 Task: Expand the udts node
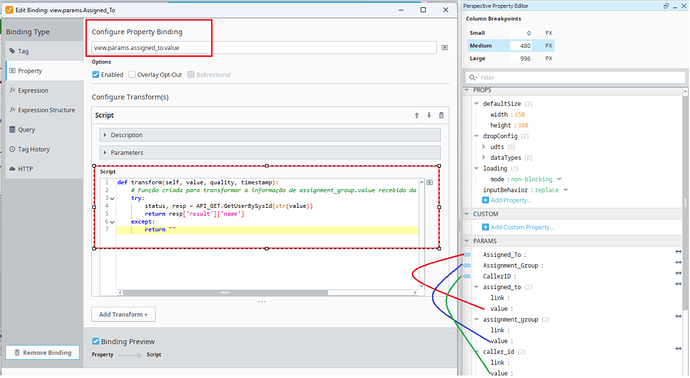484,147
